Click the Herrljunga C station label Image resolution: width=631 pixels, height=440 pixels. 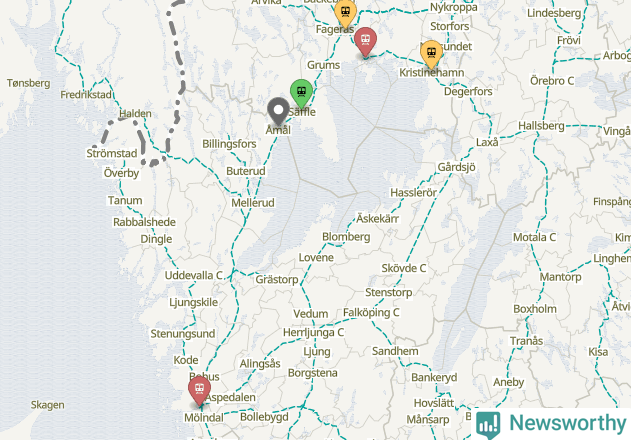(x=313, y=333)
